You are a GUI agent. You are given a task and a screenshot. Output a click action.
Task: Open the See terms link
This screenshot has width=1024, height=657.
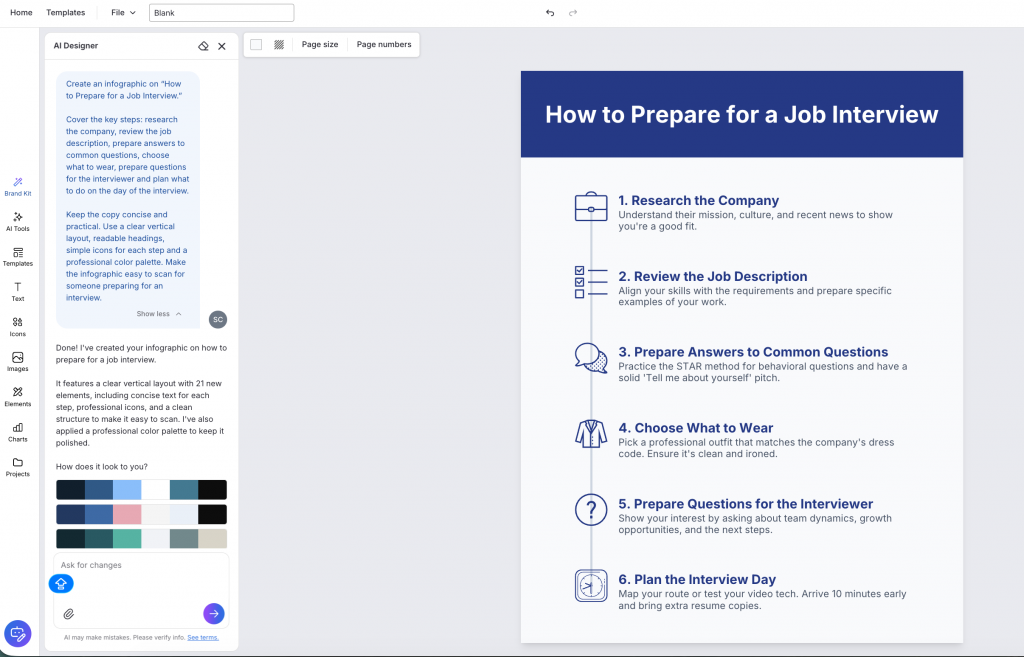tap(203, 637)
